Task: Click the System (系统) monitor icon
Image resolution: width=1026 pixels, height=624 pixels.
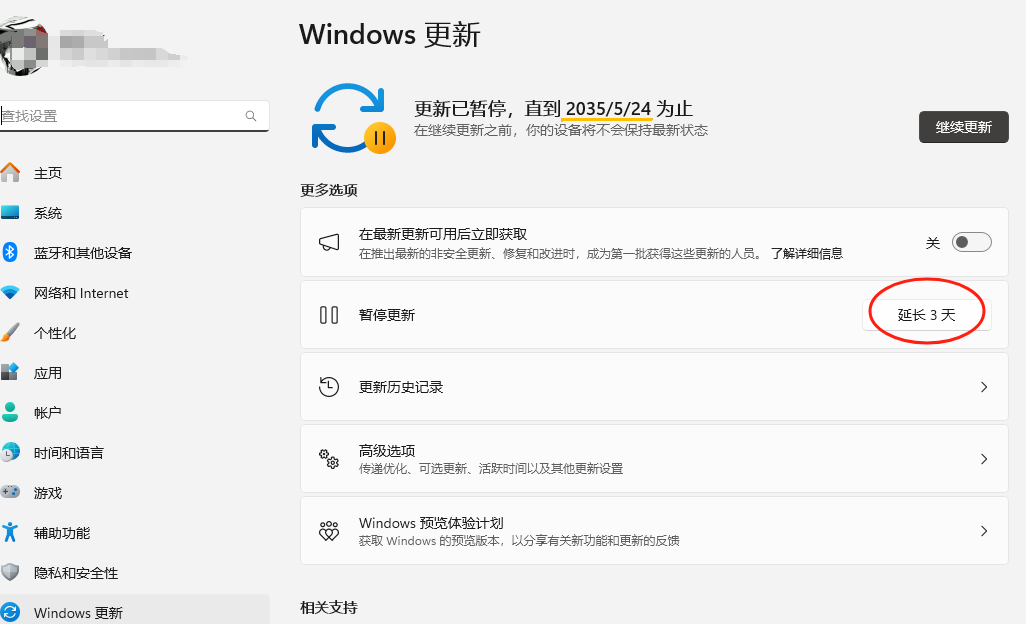Action: pos(10,213)
